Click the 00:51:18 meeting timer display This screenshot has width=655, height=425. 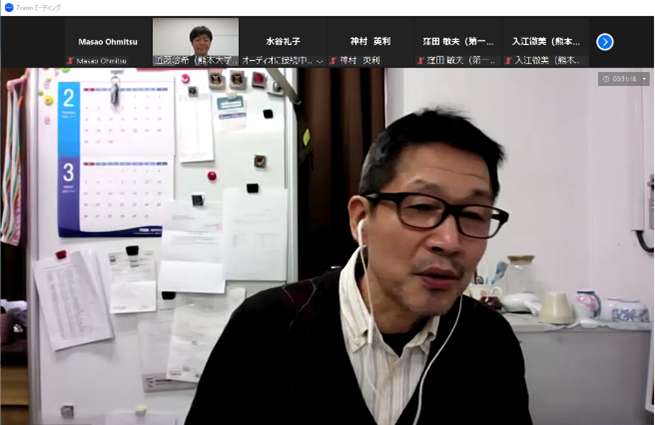tap(625, 79)
